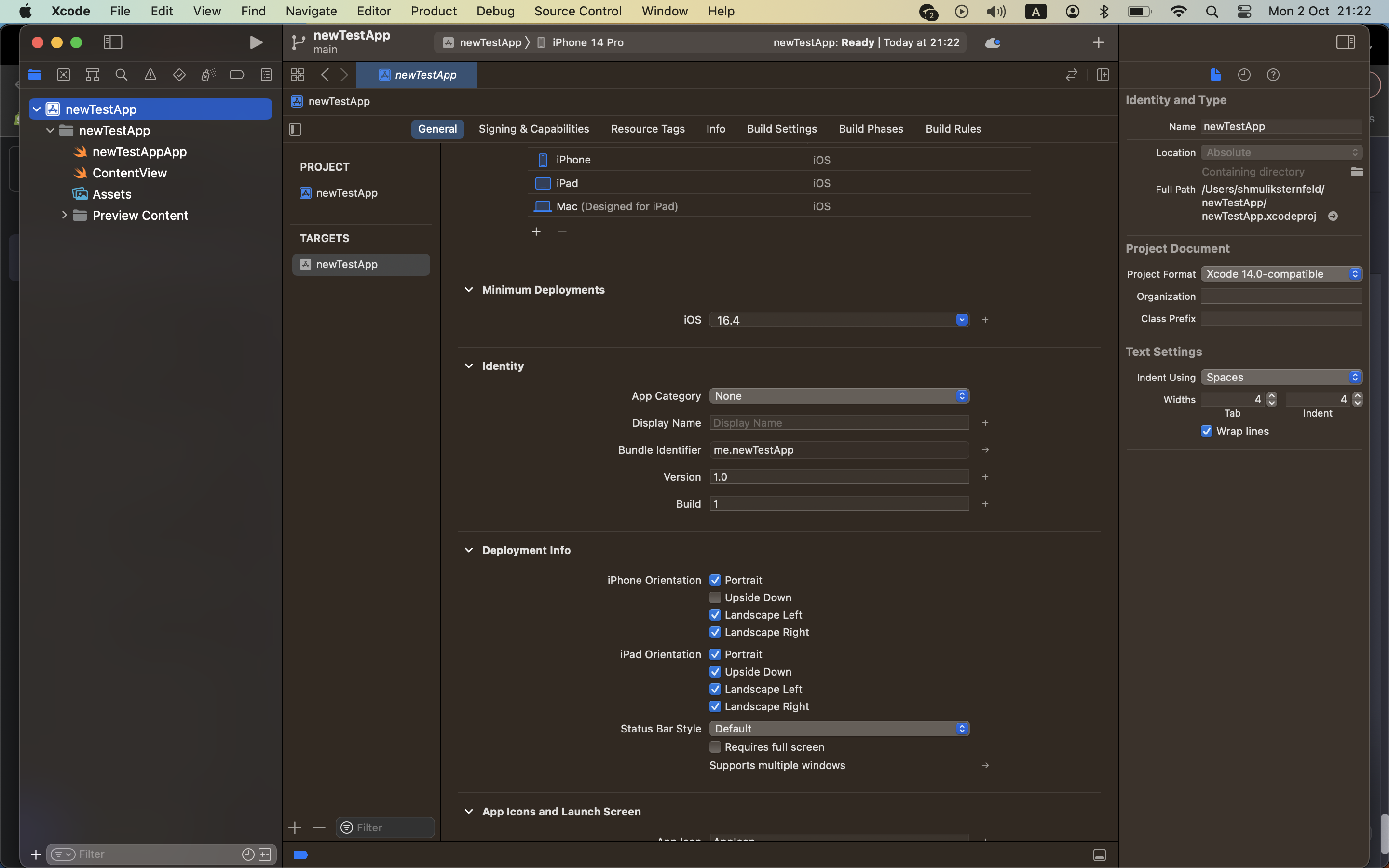Switch to the Resource Tags tab
This screenshot has height=868, width=1389.
tap(647, 129)
